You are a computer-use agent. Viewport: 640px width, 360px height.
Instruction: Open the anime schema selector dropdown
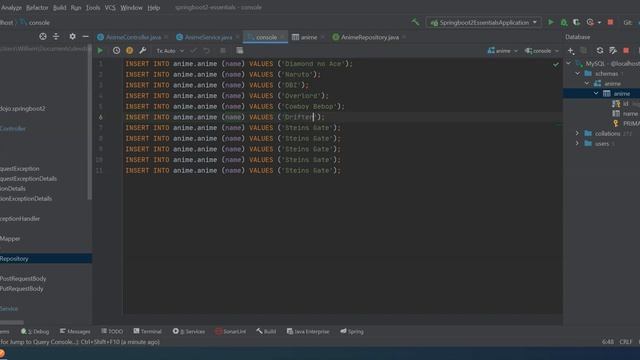pyautogui.click(x=502, y=51)
